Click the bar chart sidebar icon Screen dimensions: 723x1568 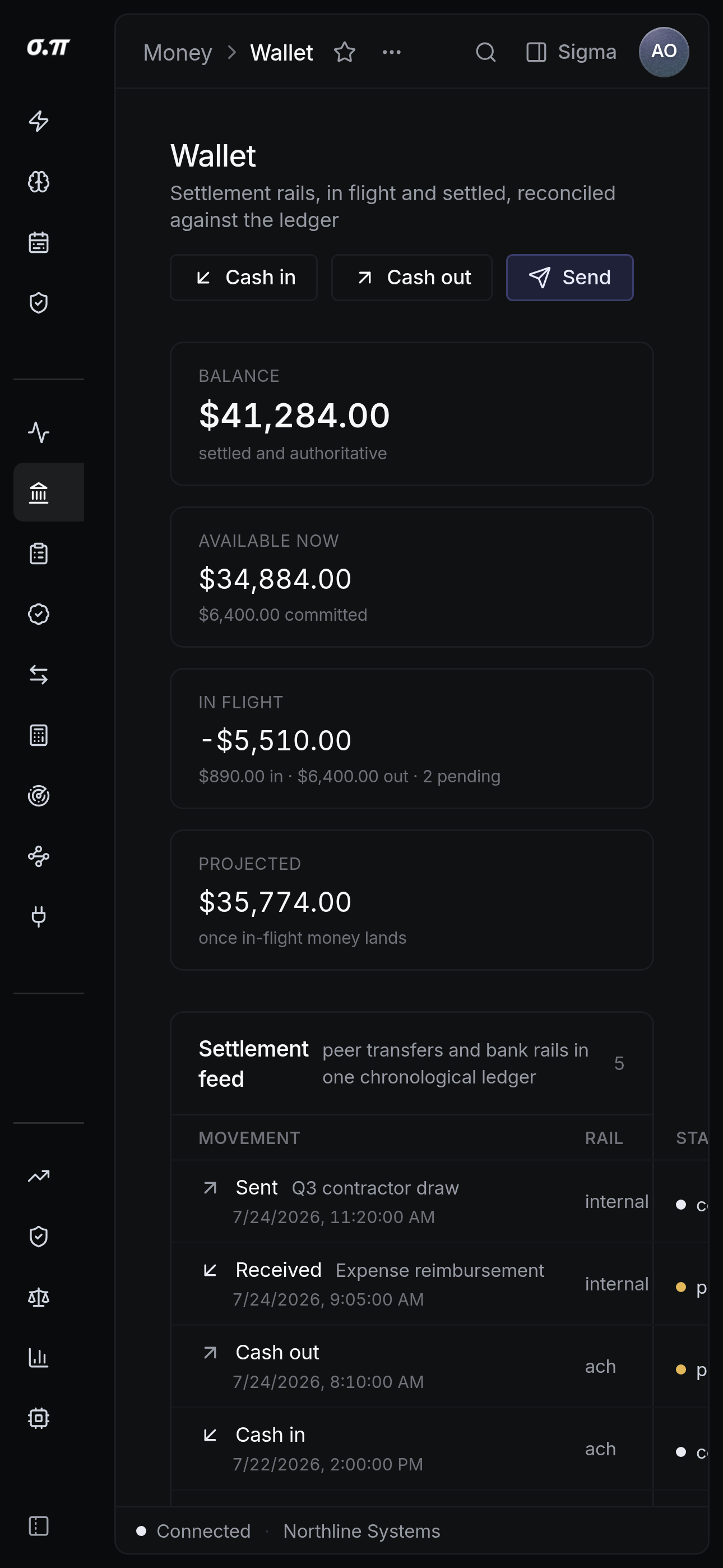39,1358
